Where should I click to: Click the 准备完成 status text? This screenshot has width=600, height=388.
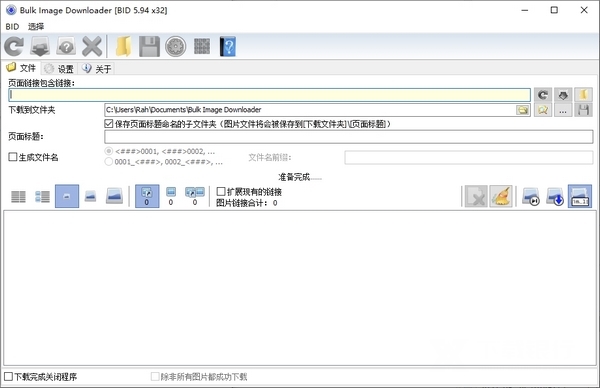pos(300,177)
